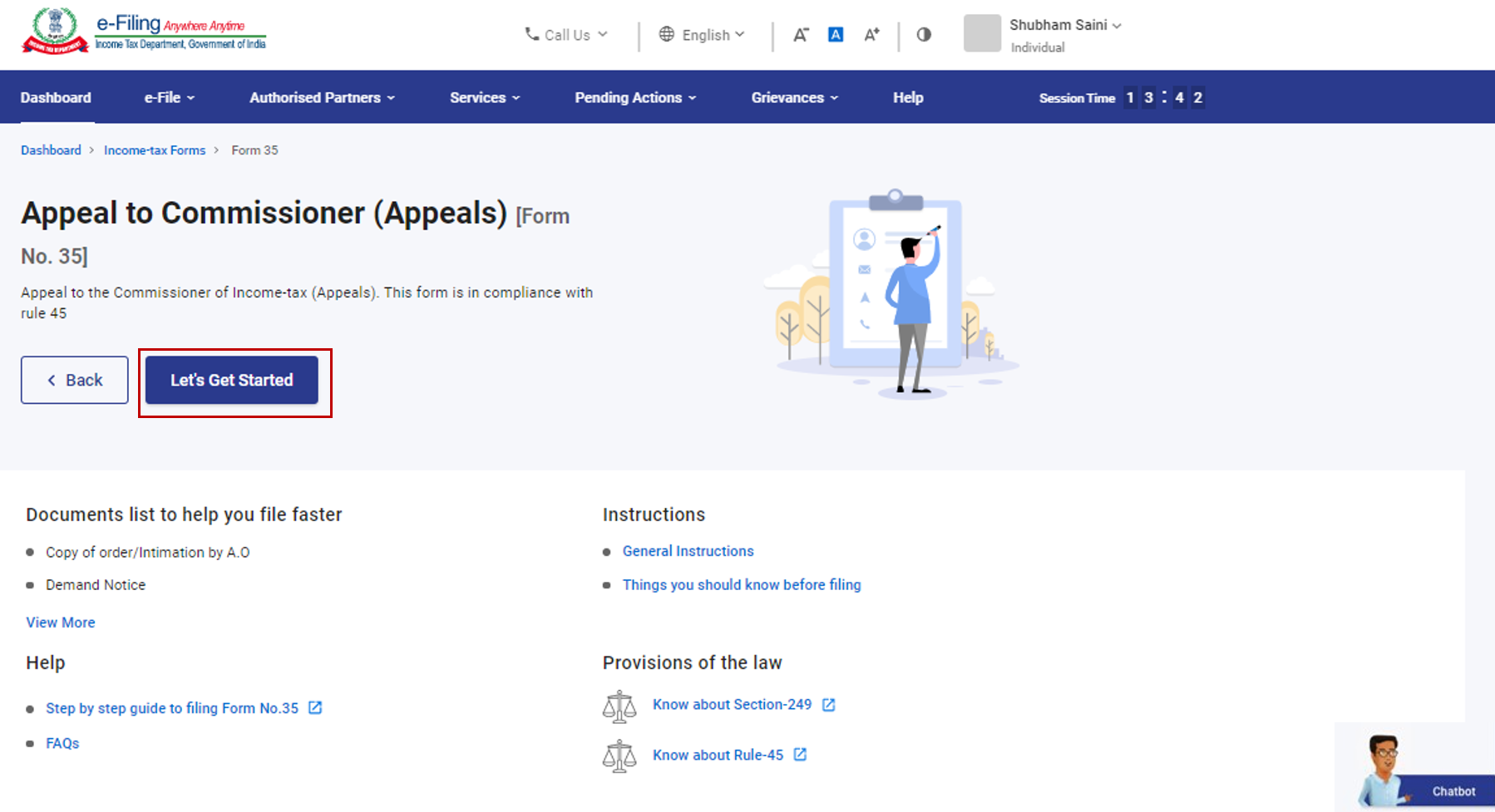This screenshot has width=1495, height=812.
Task: Open the General Instructions link
Action: [x=688, y=551]
